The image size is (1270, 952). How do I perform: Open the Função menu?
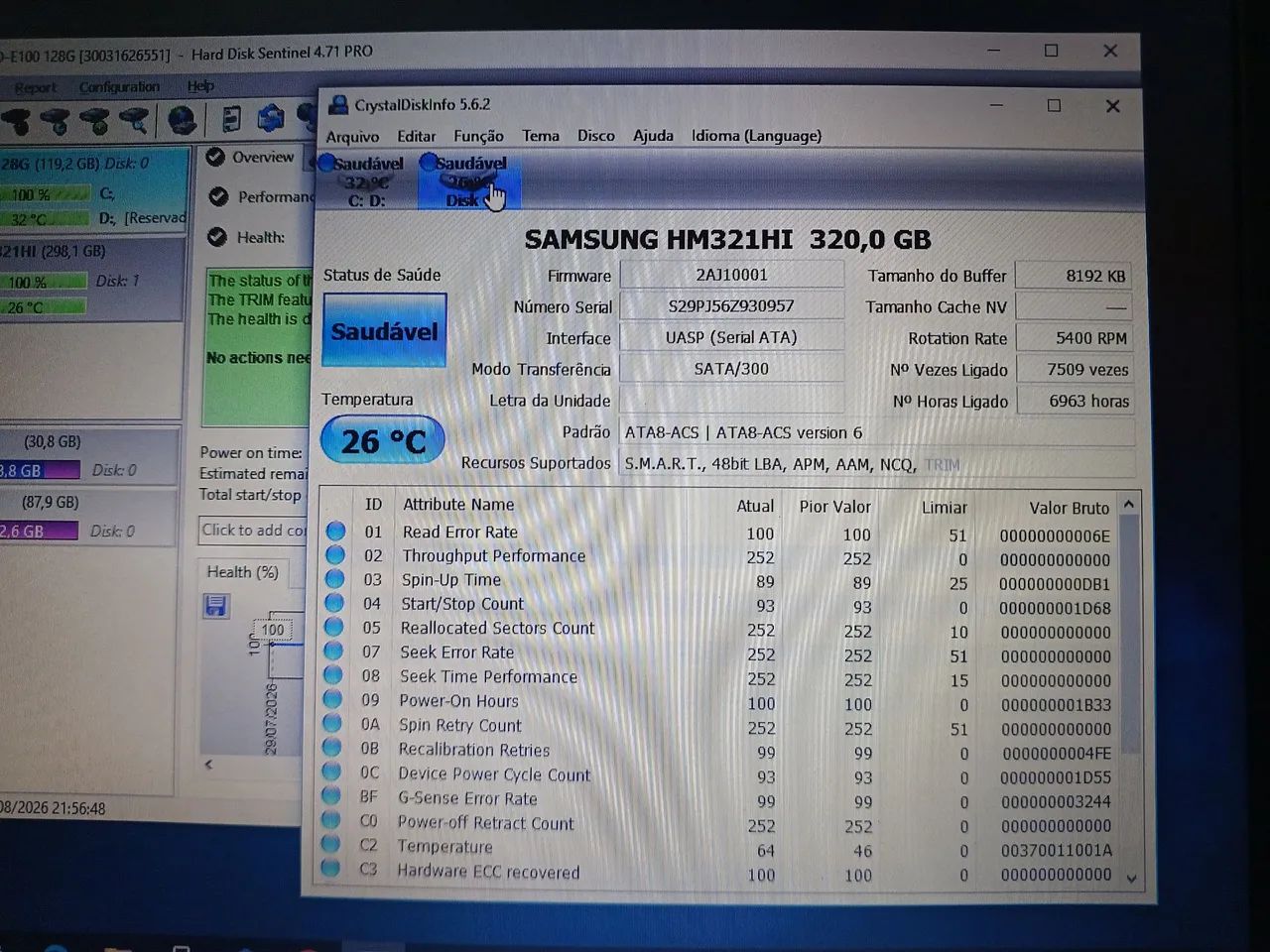click(478, 136)
